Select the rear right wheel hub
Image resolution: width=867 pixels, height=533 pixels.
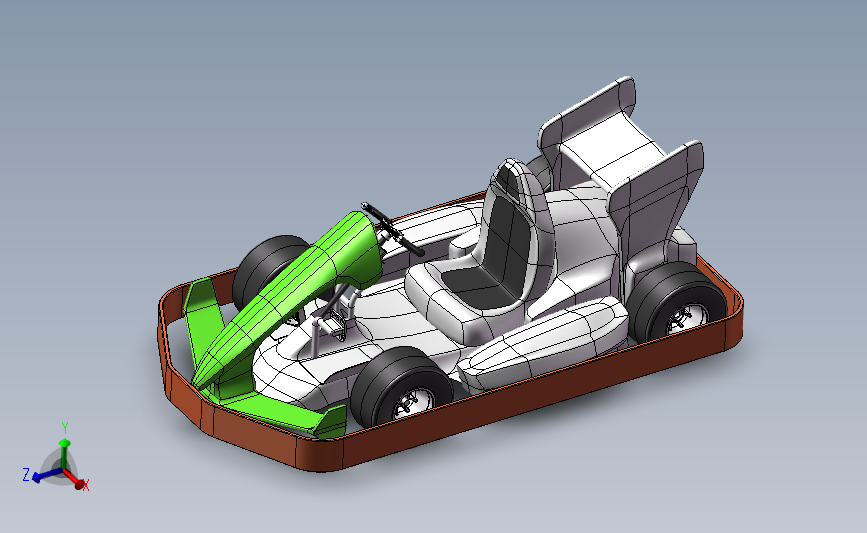point(686,318)
